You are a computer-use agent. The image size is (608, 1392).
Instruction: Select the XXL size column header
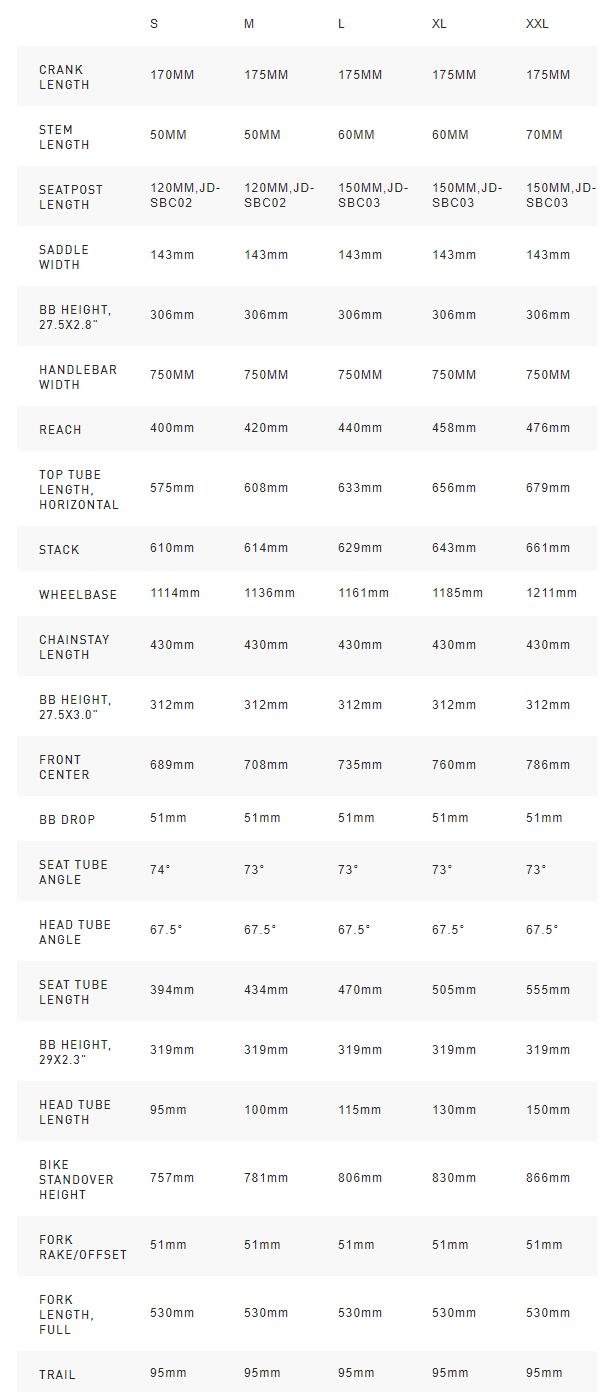(537, 23)
